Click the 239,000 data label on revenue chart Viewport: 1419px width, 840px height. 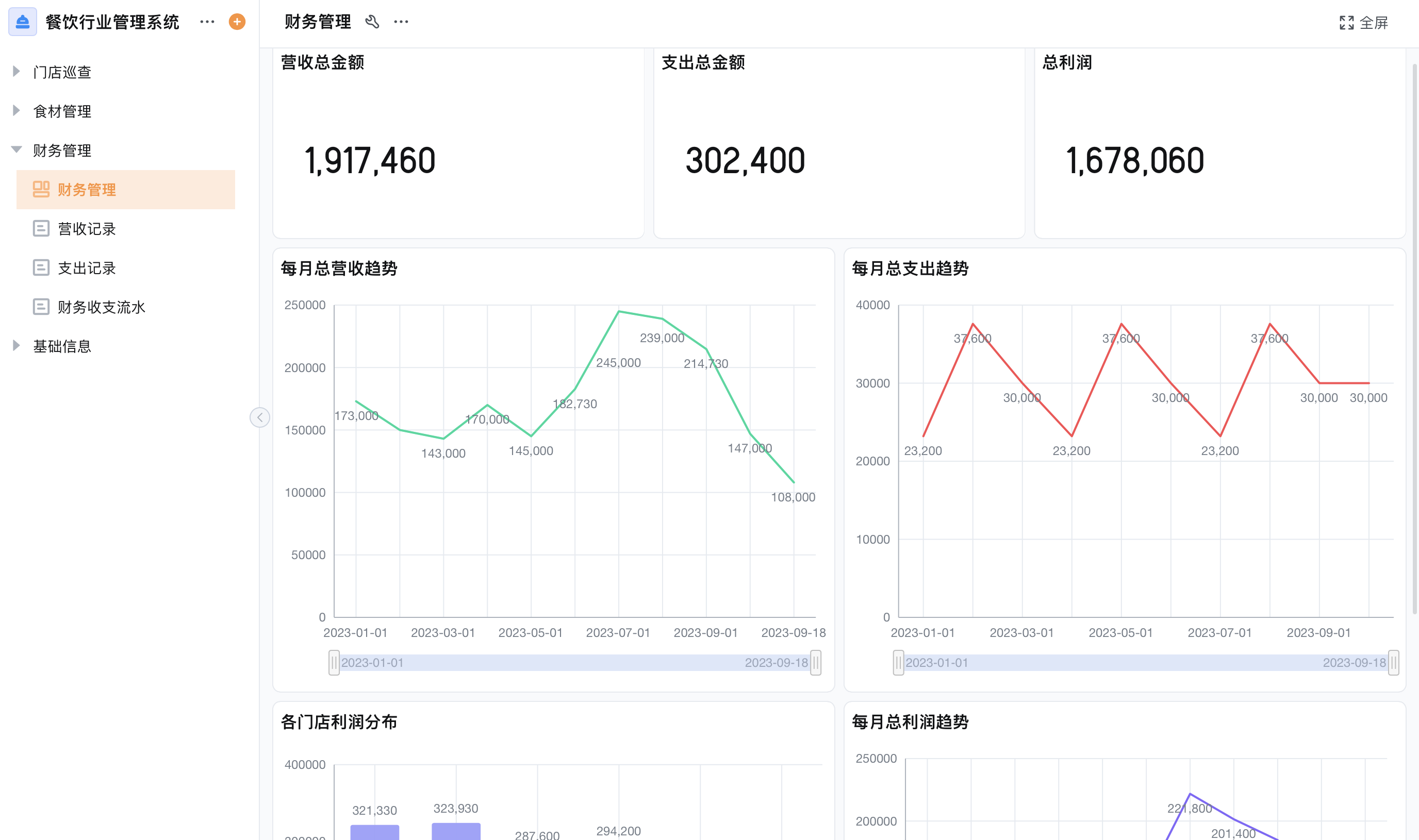tap(662, 338)
